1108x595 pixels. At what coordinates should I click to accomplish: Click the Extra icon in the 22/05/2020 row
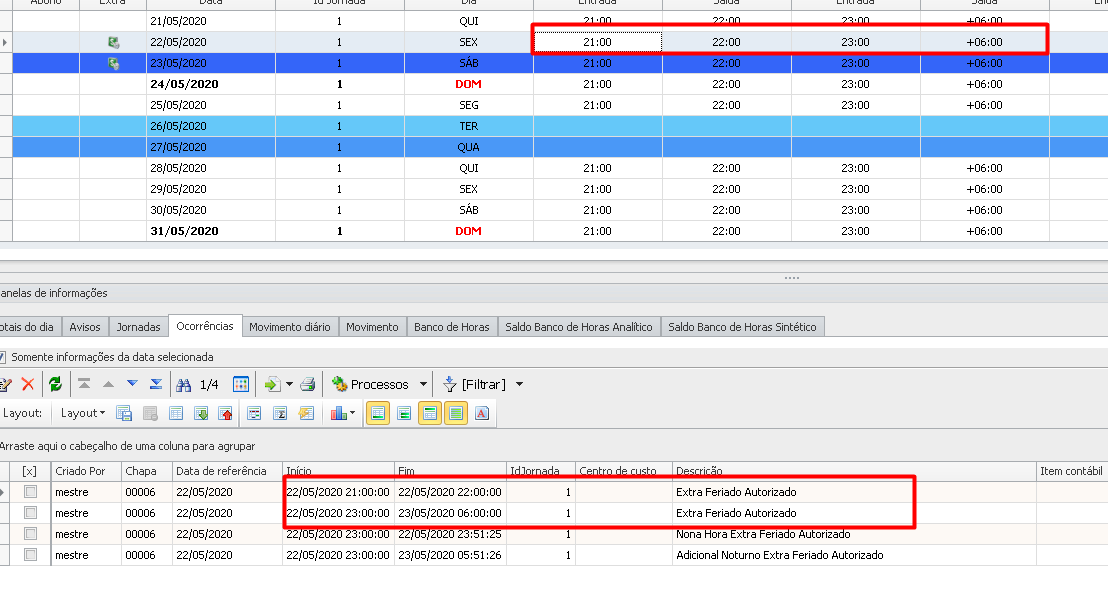click(113, 42)
